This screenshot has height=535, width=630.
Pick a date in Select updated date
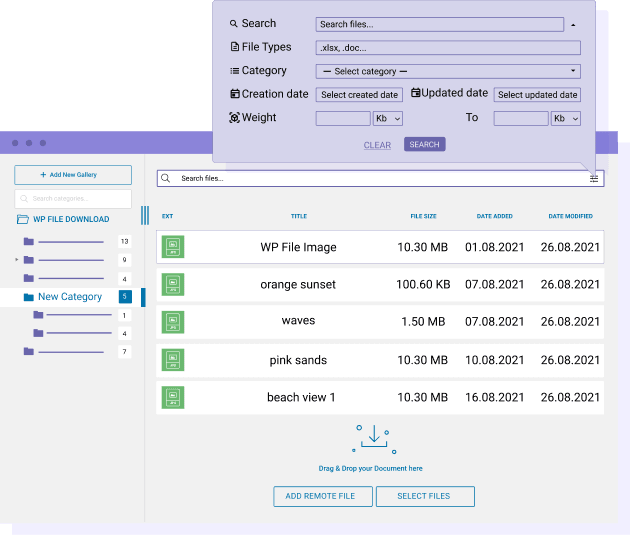pyautogui.click(x=537, y=95)
